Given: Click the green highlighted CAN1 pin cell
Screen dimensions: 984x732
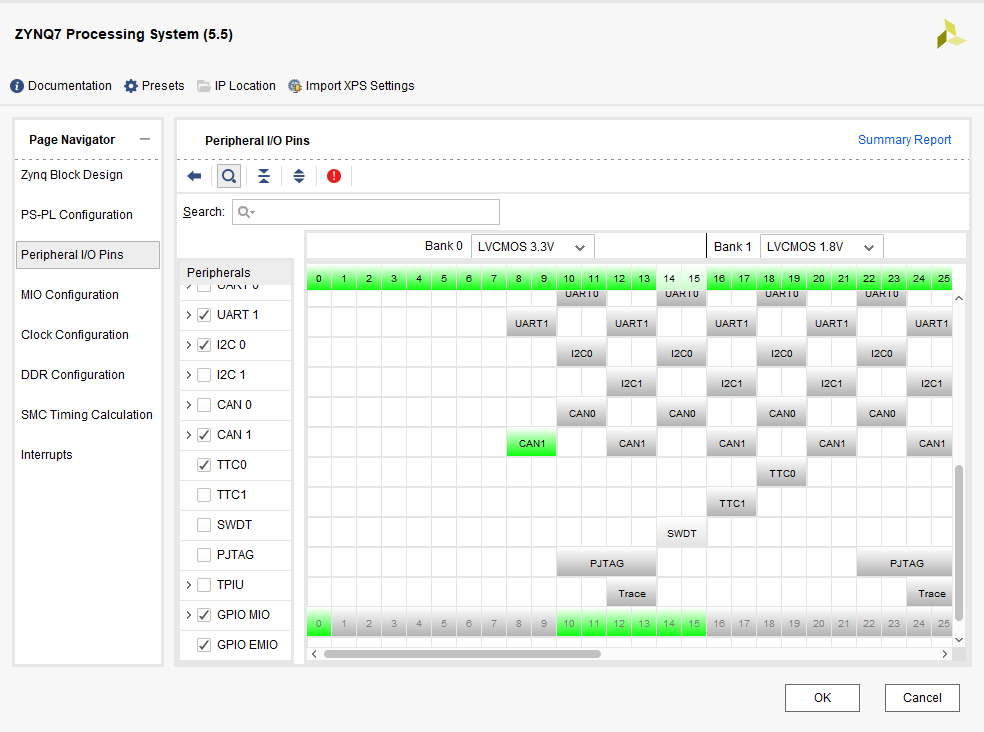Looking at the screenshot, I should click(x=532, y=444).
